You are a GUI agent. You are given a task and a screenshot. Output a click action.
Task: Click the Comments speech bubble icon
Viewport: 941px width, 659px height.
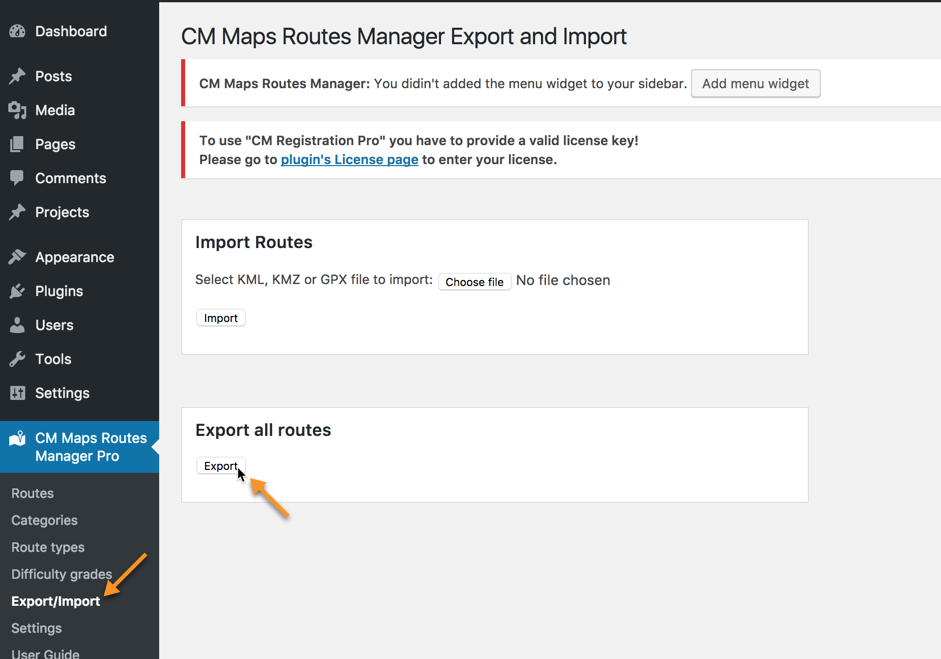click(x=17, y=178)
